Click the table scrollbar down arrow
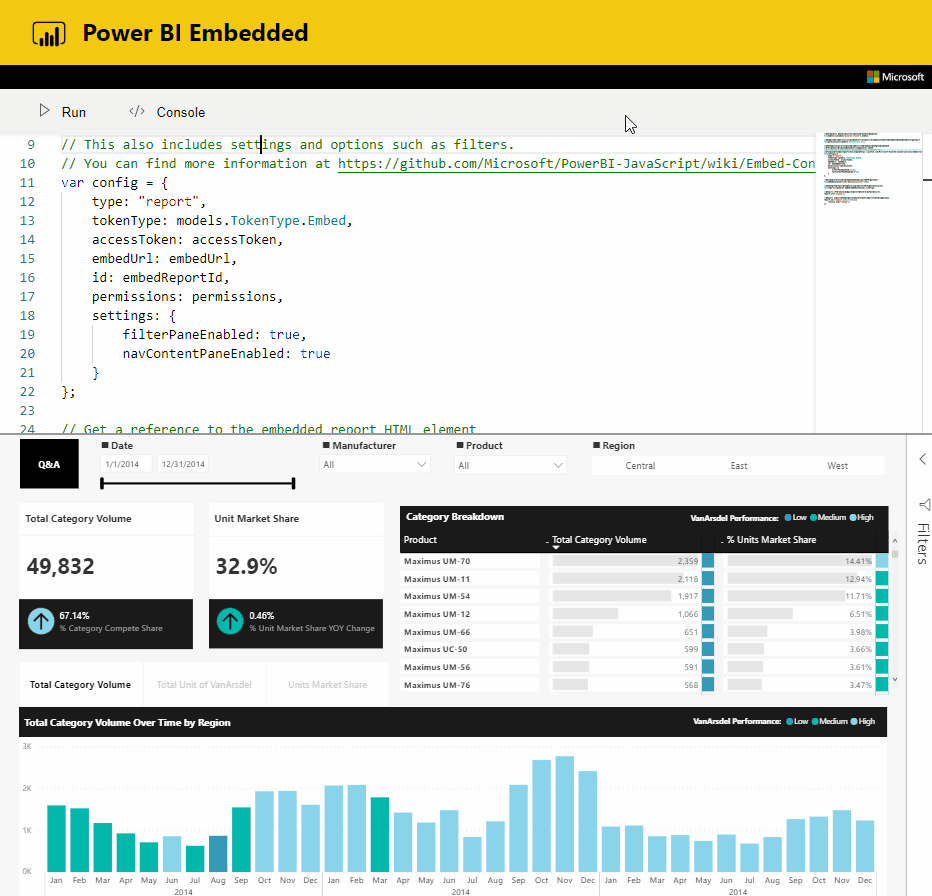 (x=895, y=680)
